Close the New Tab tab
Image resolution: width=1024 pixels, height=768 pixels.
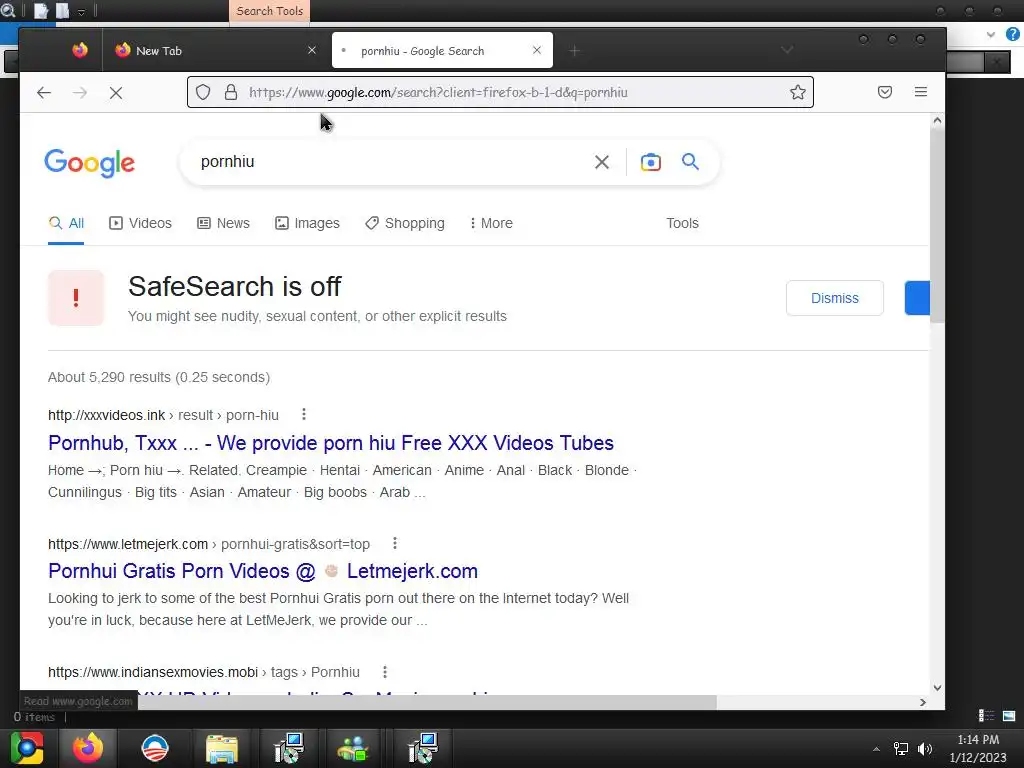[312, 50]
